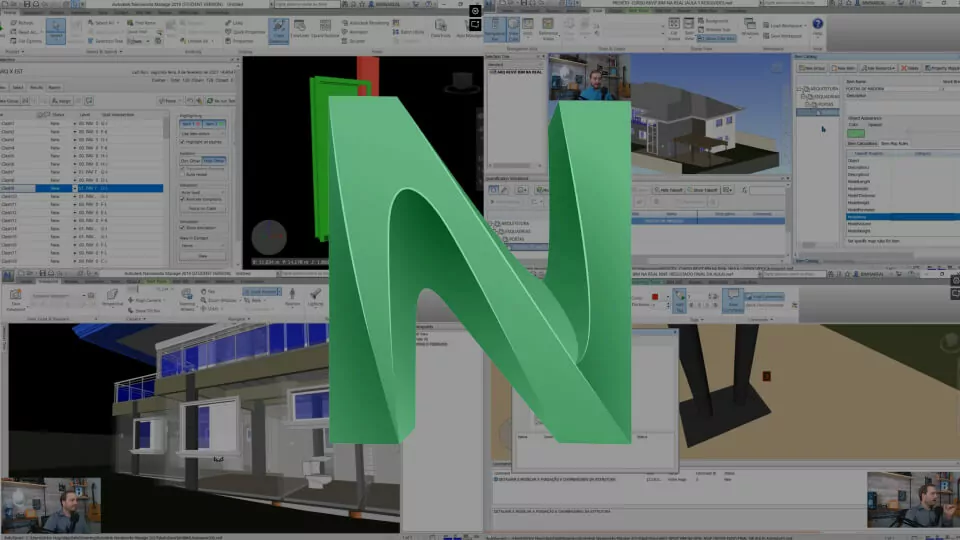The image size is (960, 540).
Task: Open Steering Wheels in the Navigate panel
Action: tap(187, 298)
